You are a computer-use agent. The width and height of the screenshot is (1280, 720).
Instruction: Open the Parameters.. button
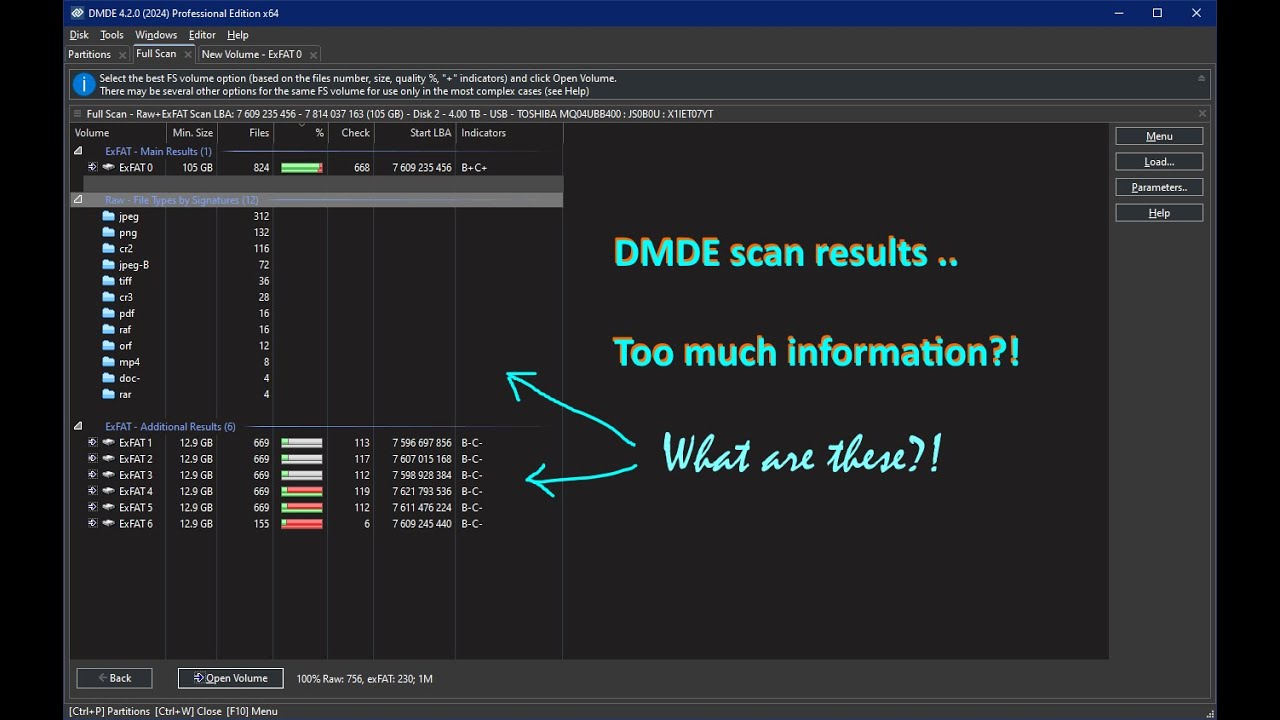(1159, 187)
